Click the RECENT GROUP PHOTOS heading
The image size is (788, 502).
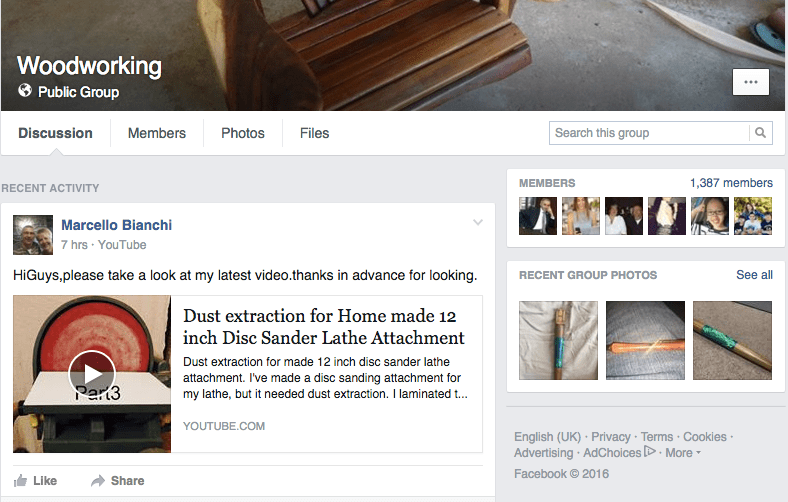[x=588, y=275]
